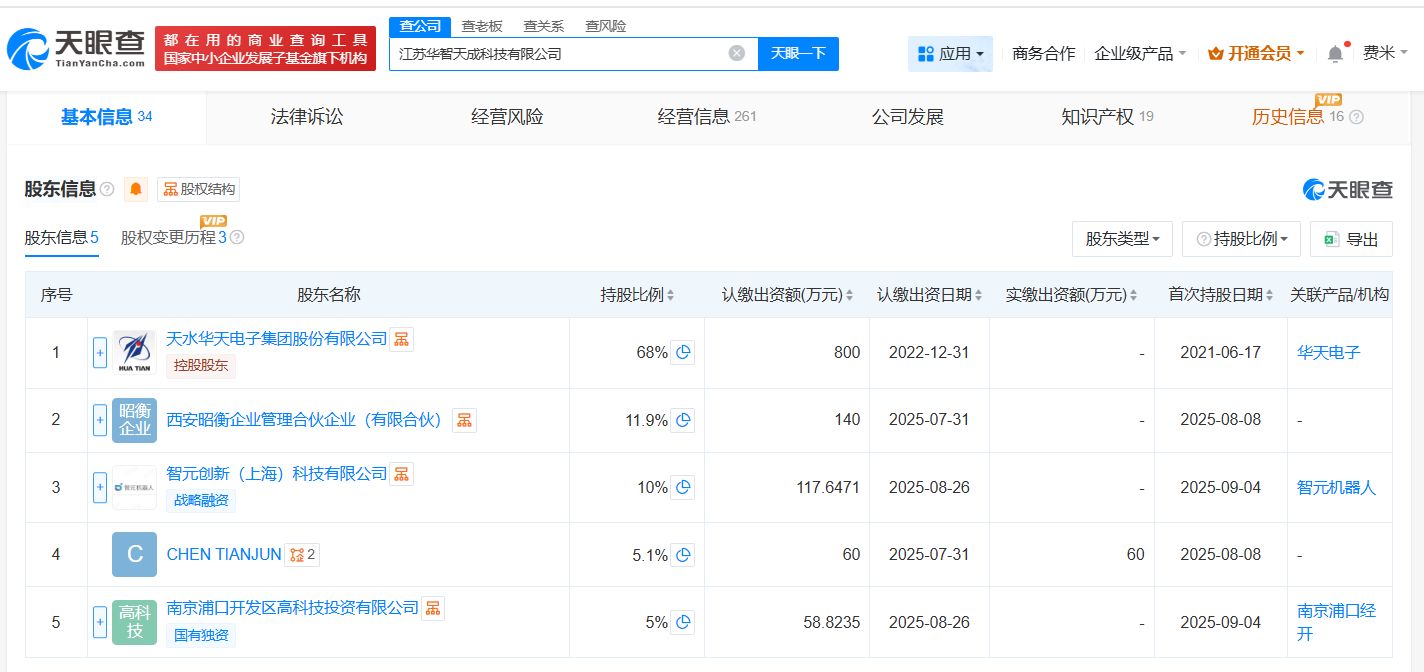Image resolution: width=1424 pixels, height=672 pixels.
Task: Expand details for 天水华天电子集团 row
Action: tap(100, 352)
